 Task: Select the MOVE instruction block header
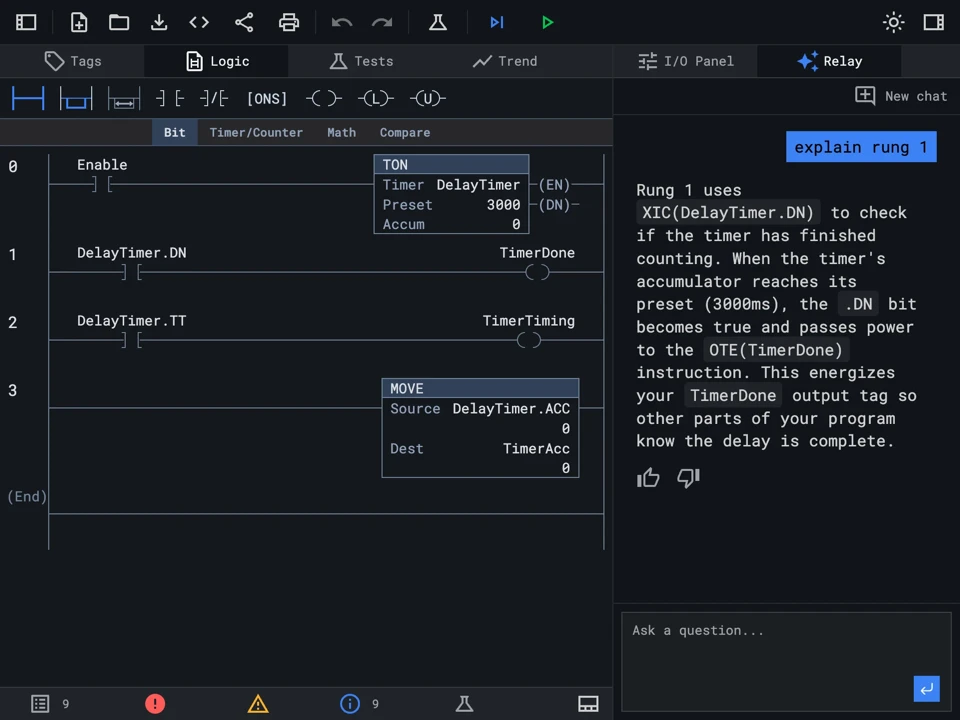point(480,389)
